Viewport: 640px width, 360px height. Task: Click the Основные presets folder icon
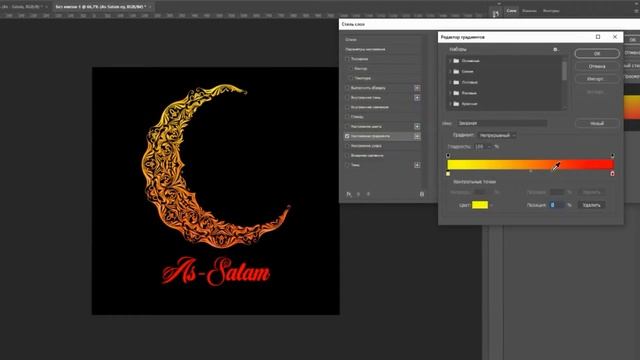[x=456, y=61]
